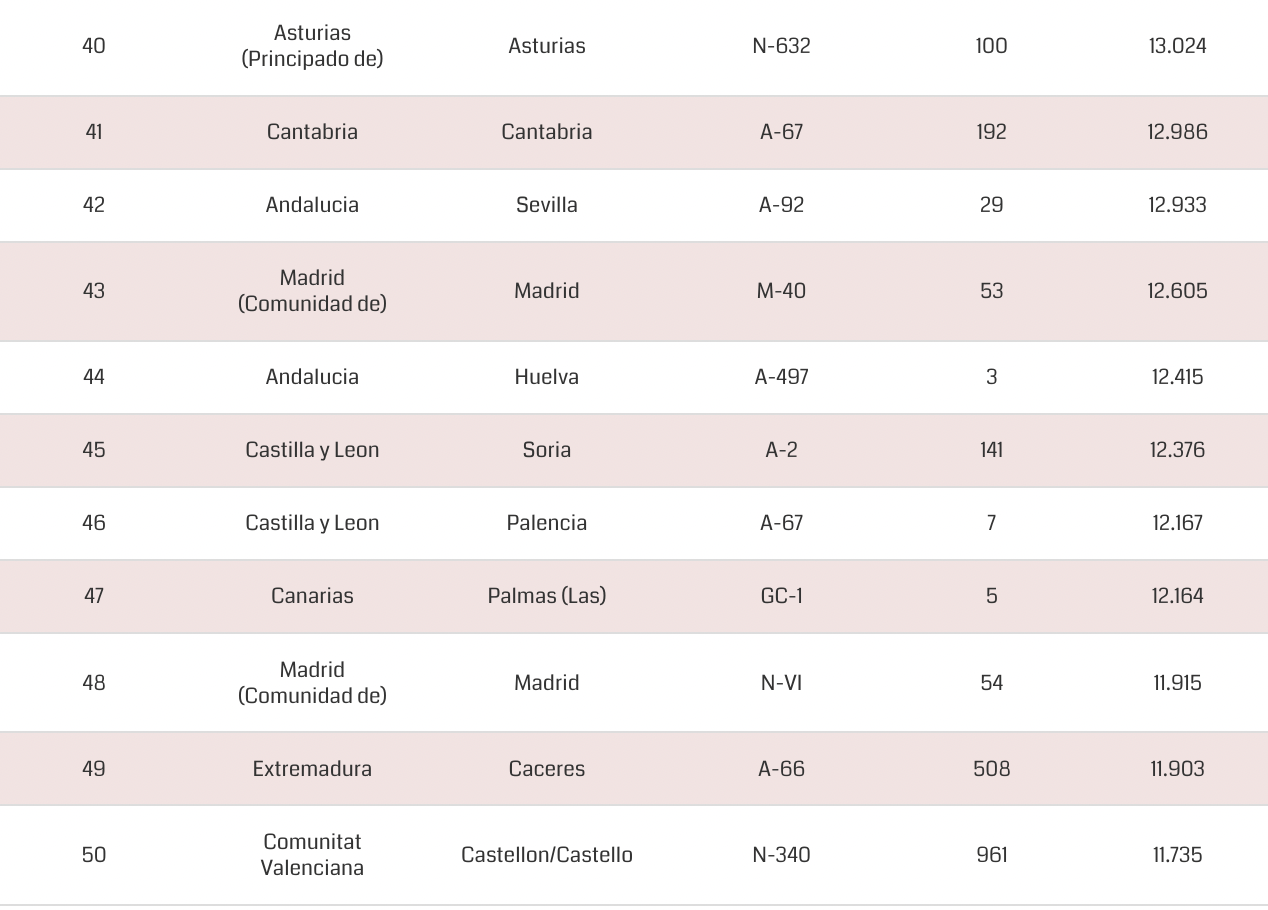This screenshot has width=1268, height=910.
Task: Click the N-632 road cell
Action: (x=781, y=46)
